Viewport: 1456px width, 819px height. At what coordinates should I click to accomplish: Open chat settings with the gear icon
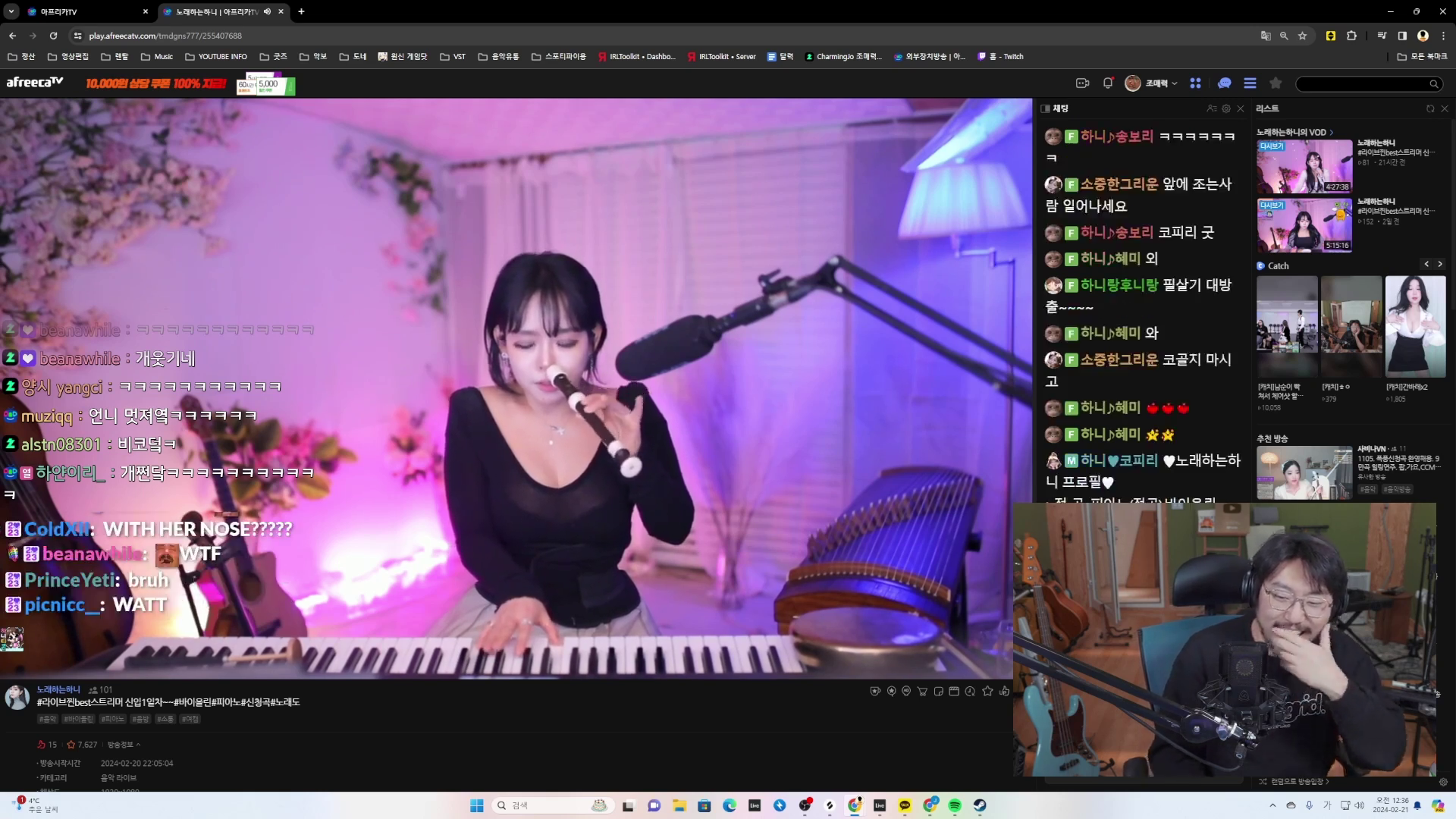pyautogui.click(x=1226, y=108)
